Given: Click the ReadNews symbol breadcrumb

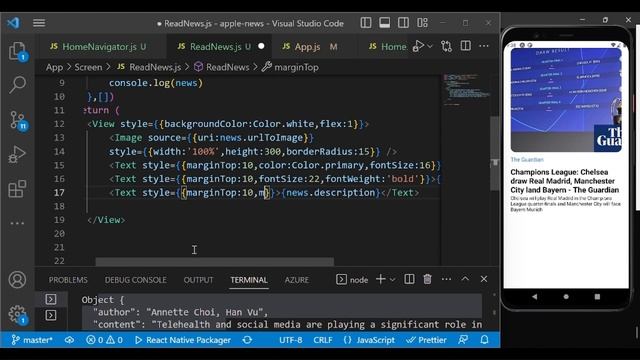Looking at the screenshot, I should pyautogui.click(x=221, y=67).
